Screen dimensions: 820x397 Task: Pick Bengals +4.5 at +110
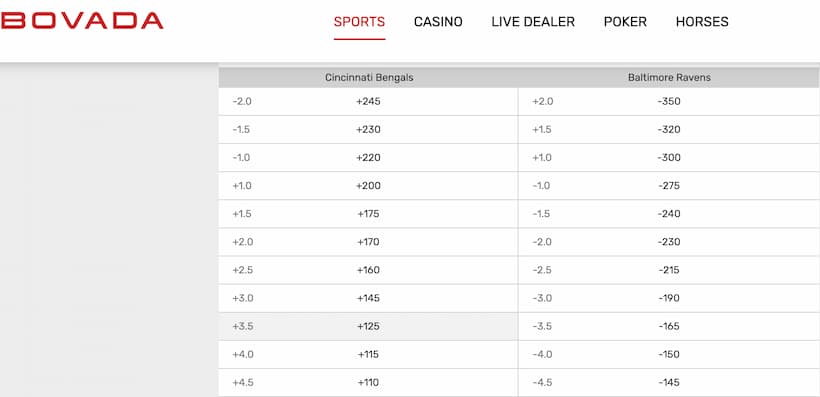coord(368,383)
